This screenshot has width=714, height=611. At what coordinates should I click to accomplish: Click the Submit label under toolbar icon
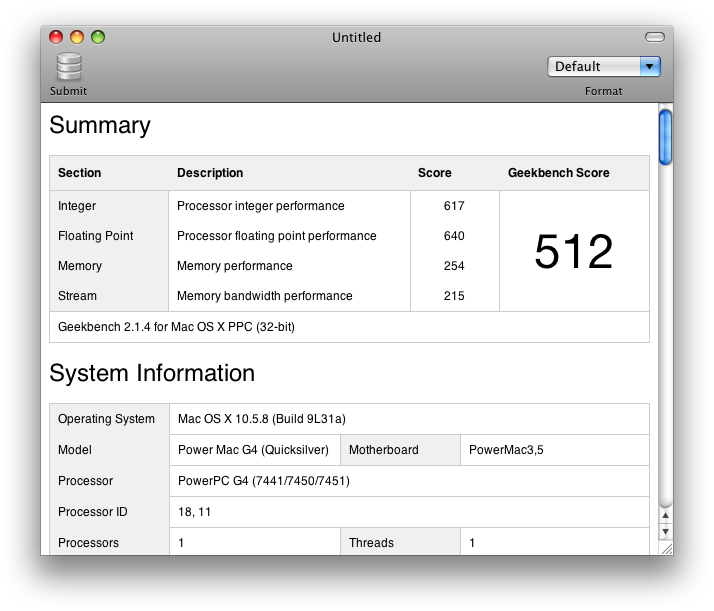point(68,91)
